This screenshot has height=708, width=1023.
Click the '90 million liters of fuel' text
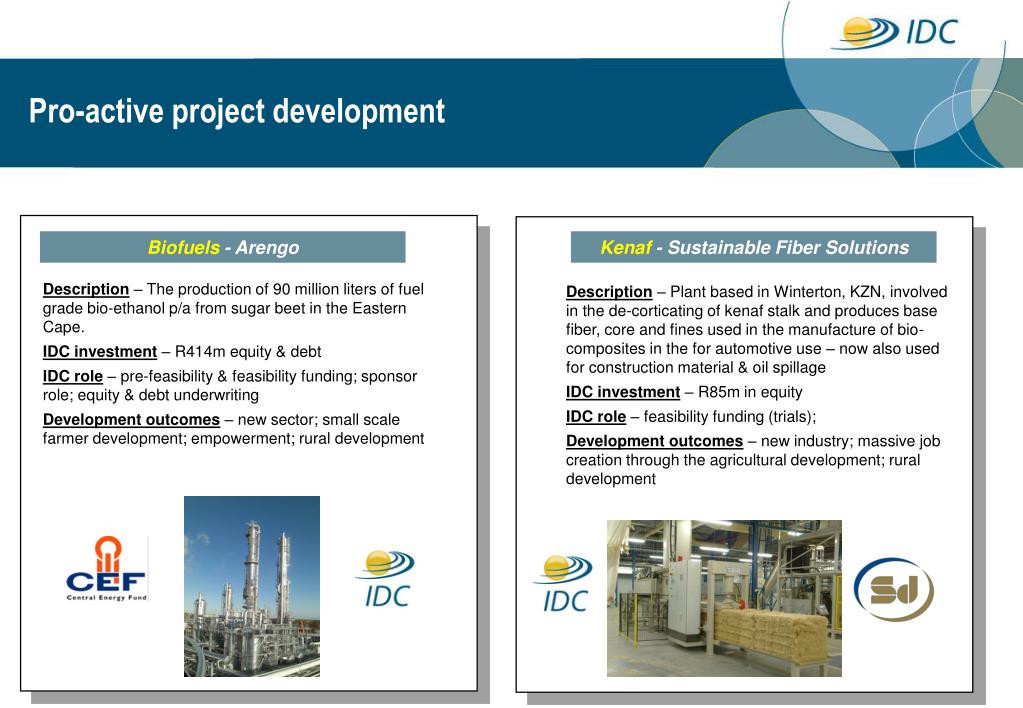click(348, 289)
